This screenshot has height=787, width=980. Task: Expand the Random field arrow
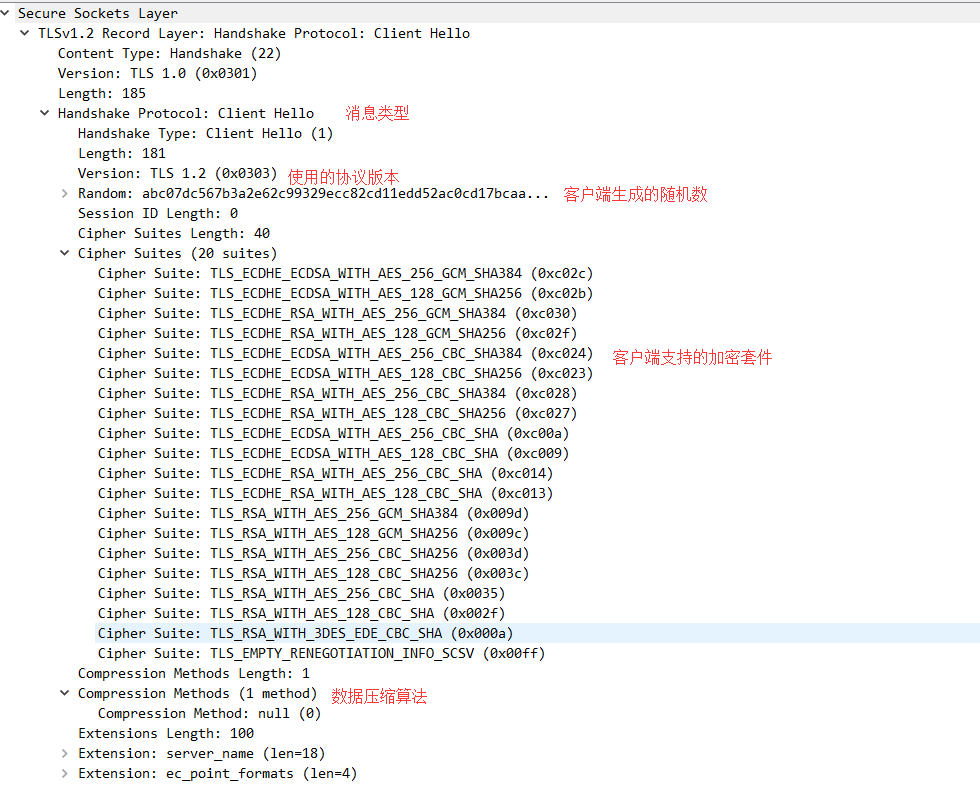[65, 193]
